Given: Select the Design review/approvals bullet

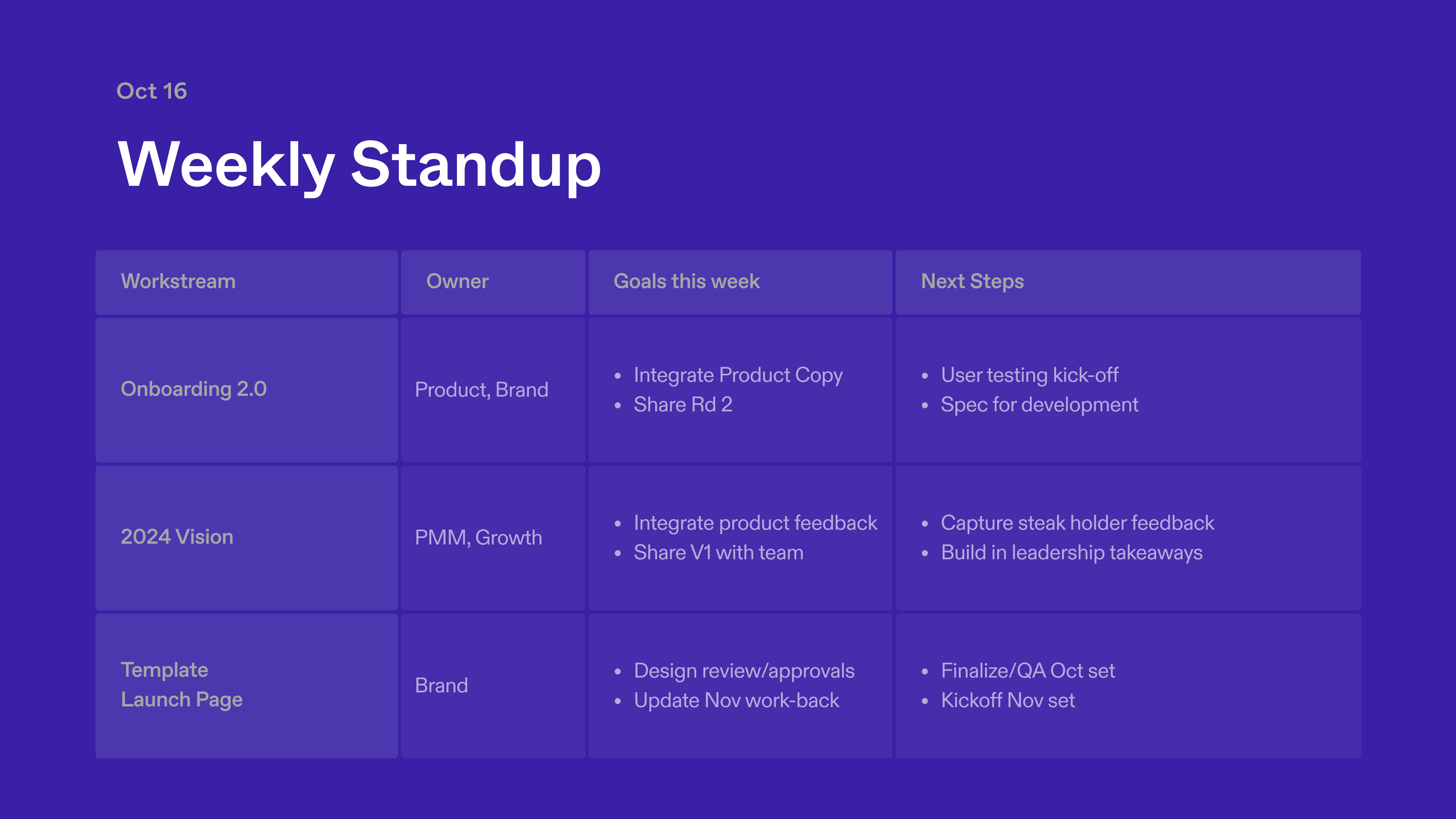Looking at the screenshot, I should point(744,671).
